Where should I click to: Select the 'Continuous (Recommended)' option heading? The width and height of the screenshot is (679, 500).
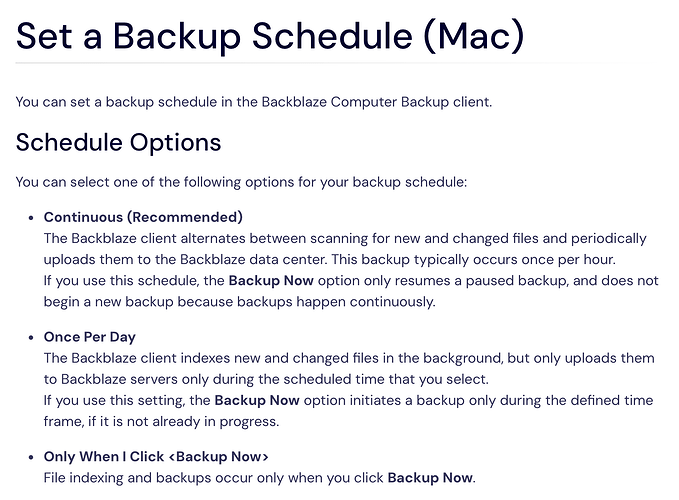pyautogui.click(x=143, y=217)
